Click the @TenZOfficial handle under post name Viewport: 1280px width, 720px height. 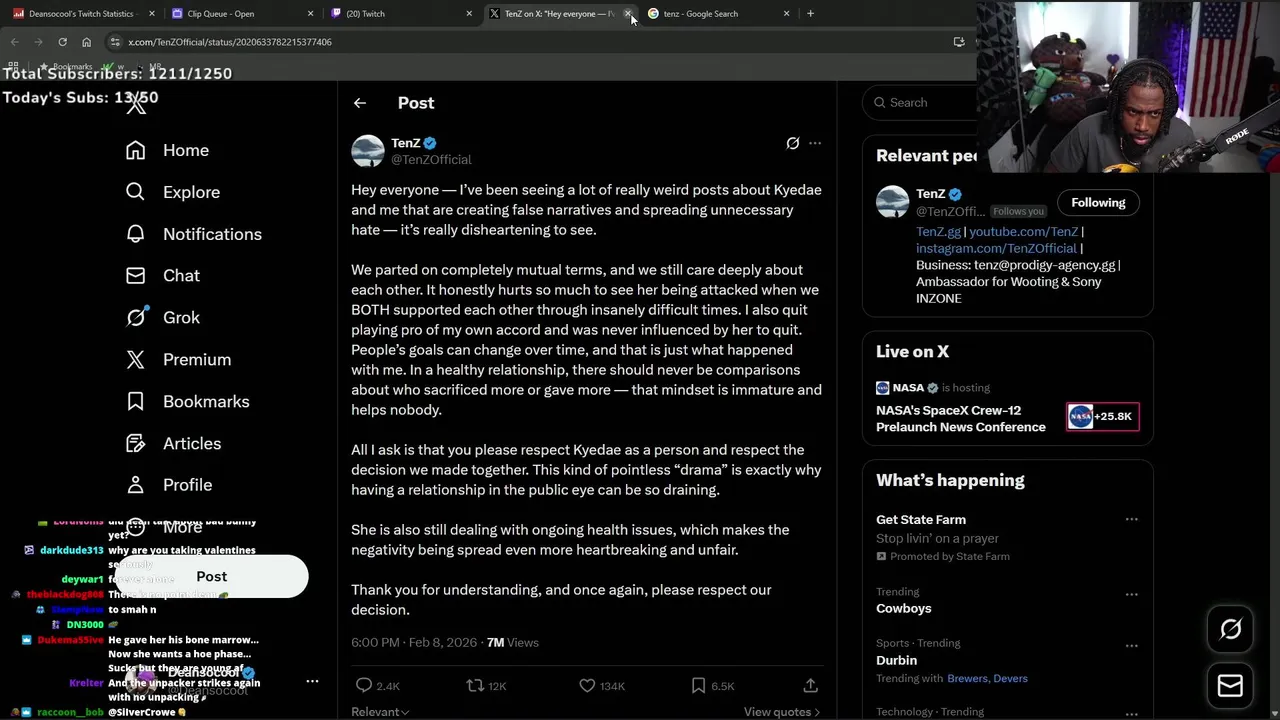(x=431, y=160)
